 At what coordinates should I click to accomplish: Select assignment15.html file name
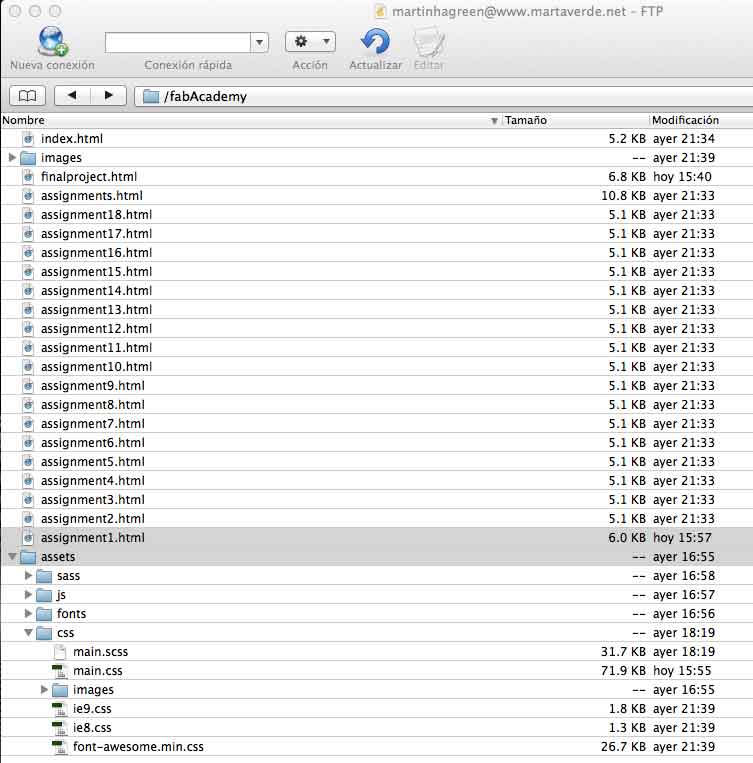click(x=96, y=272)
